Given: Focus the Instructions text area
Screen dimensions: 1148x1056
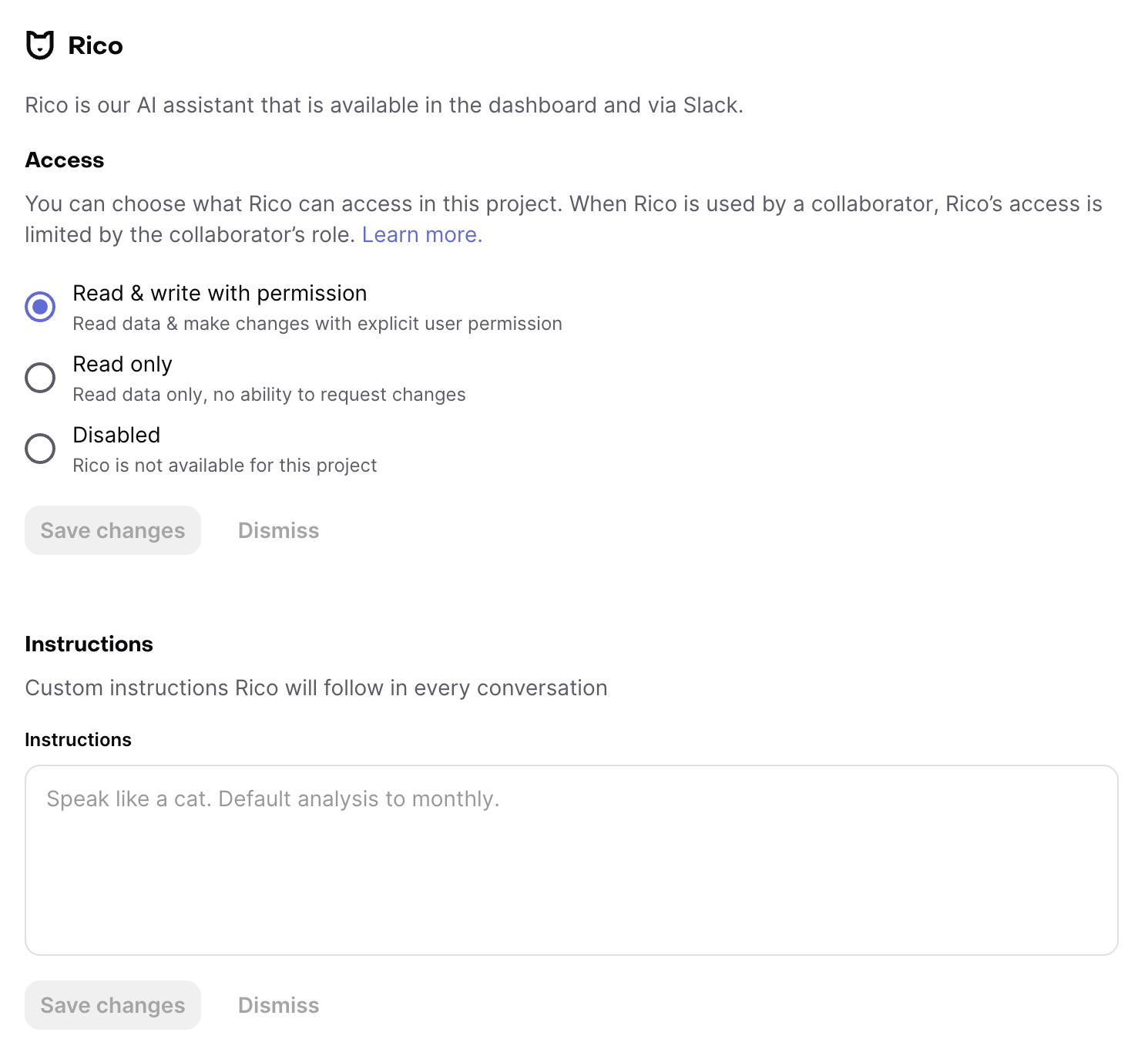Looking at the screenshot, I should point(572,860).
